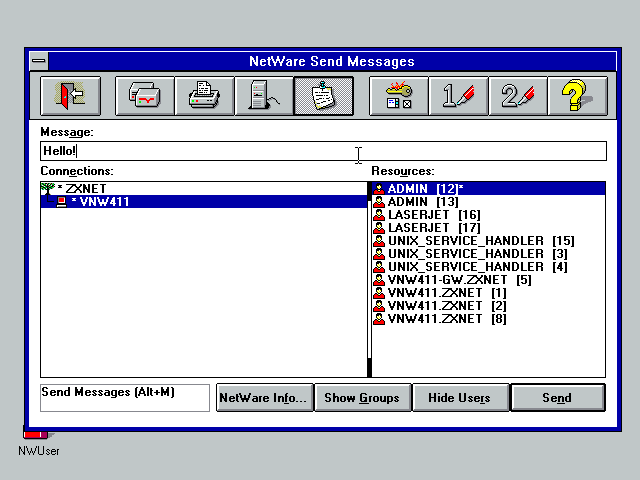Click the NWUser minimized desktop icon
This screenshot has height=480, width=640.
38,443
